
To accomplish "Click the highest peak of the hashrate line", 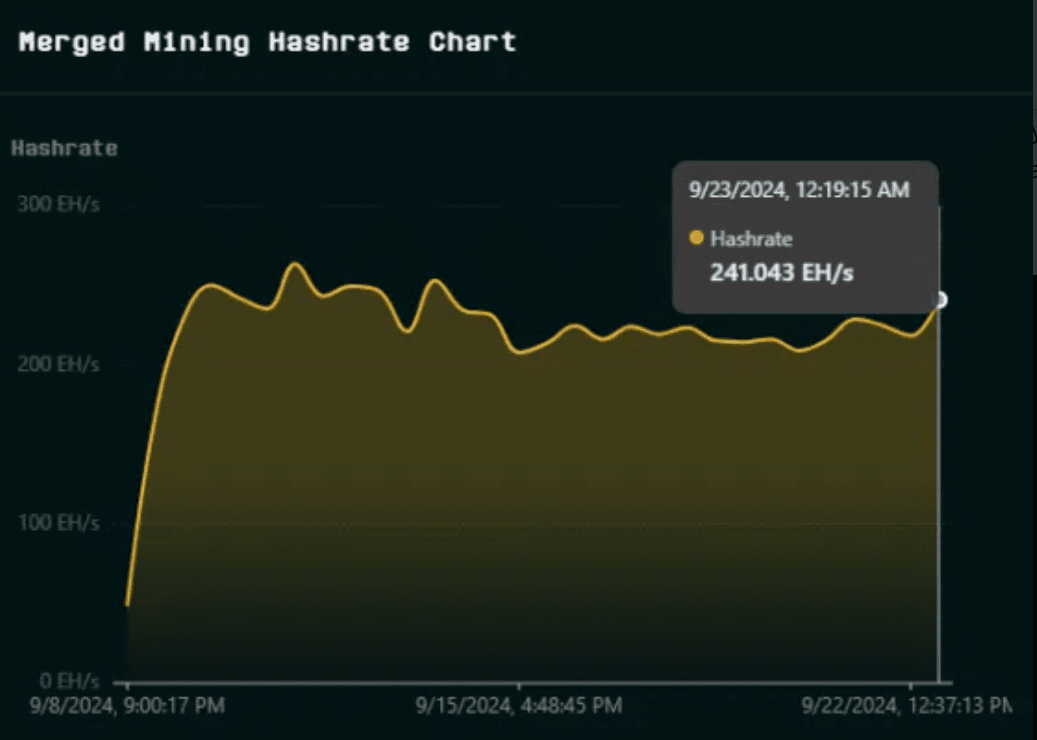I will tap(294, 264).
